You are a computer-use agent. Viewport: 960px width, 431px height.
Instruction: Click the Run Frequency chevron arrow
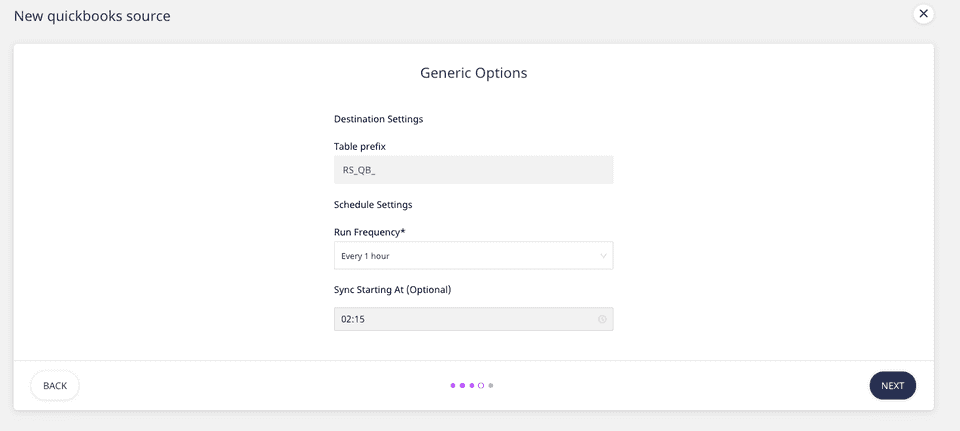click(603, 256)
